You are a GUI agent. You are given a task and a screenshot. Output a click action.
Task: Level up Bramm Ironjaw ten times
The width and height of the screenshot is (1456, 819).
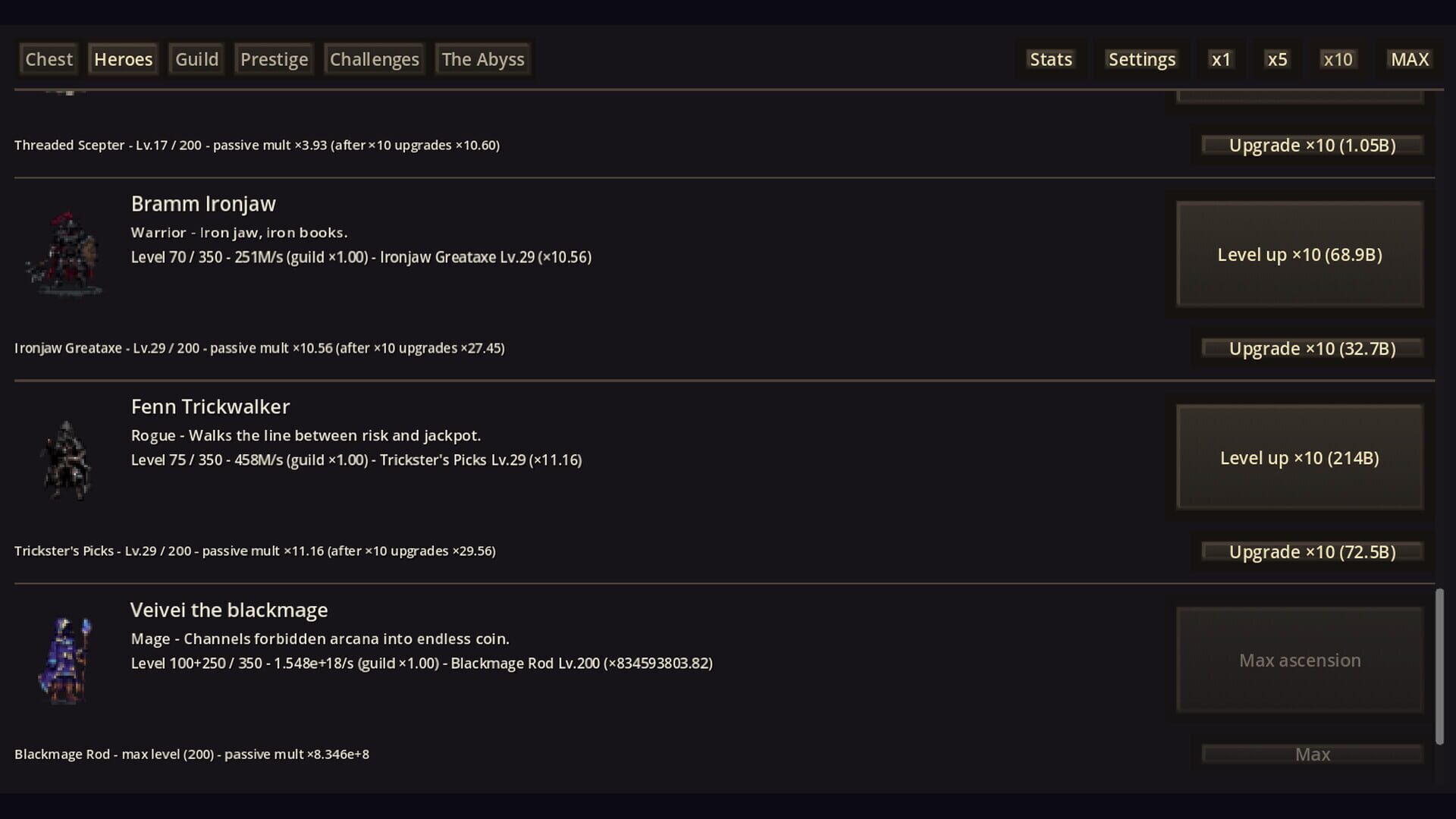1299,254
